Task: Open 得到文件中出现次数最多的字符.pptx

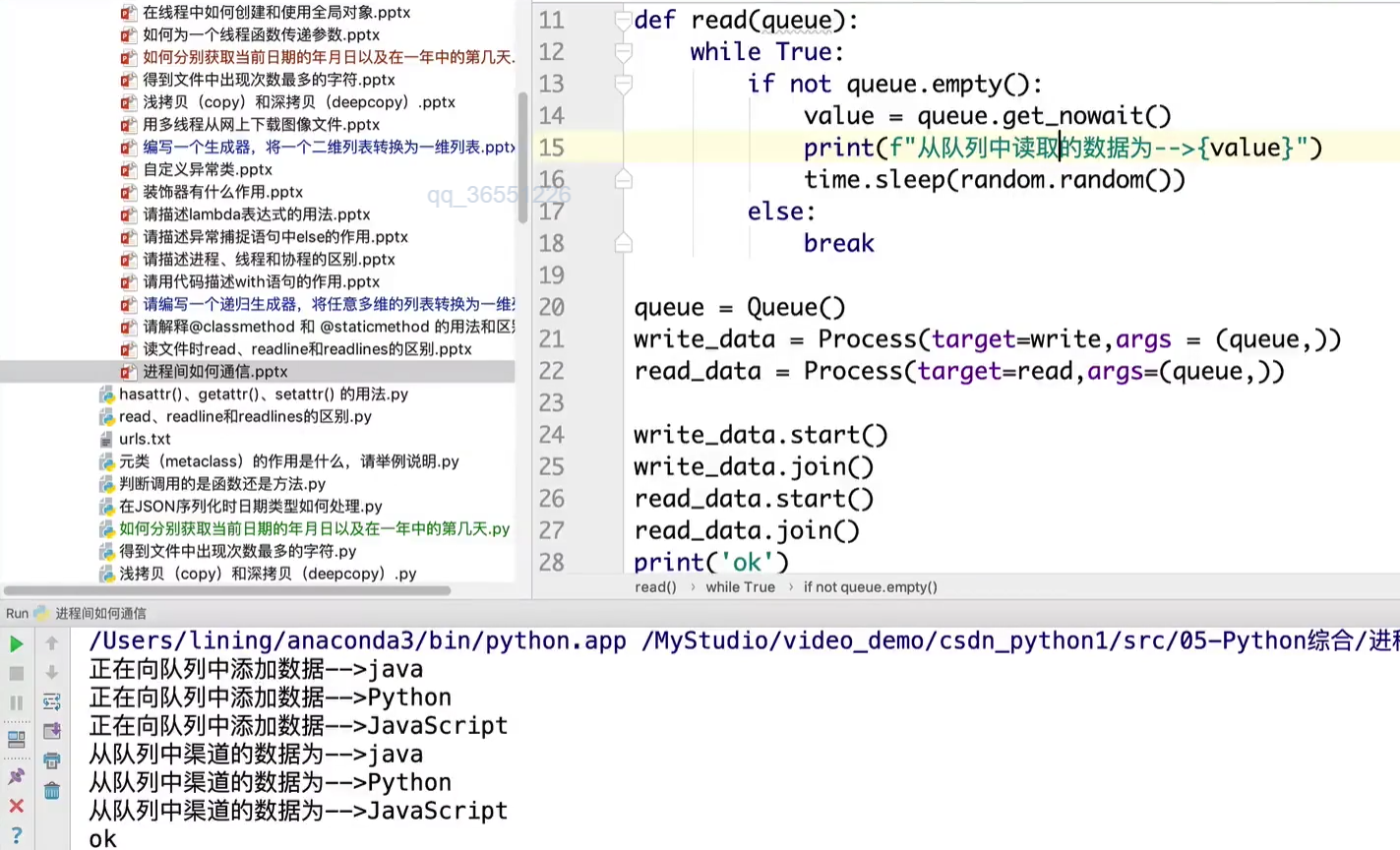Action: (x=269, y=80)
